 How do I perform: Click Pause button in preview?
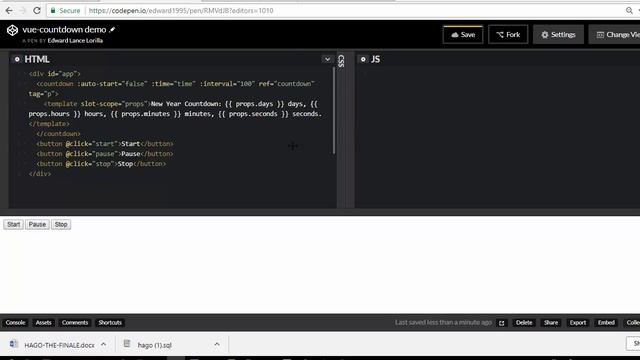37,224
